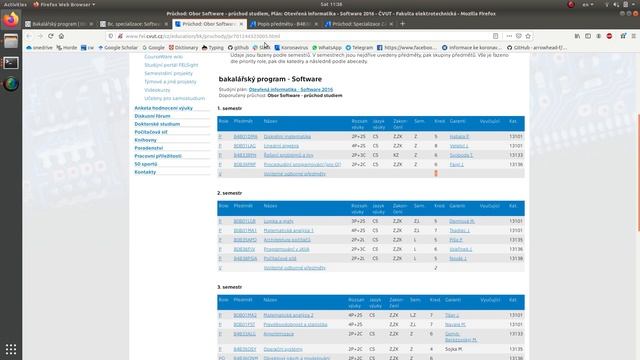Open the Firefox Web Browser app menu

click(x=64, y=4)
